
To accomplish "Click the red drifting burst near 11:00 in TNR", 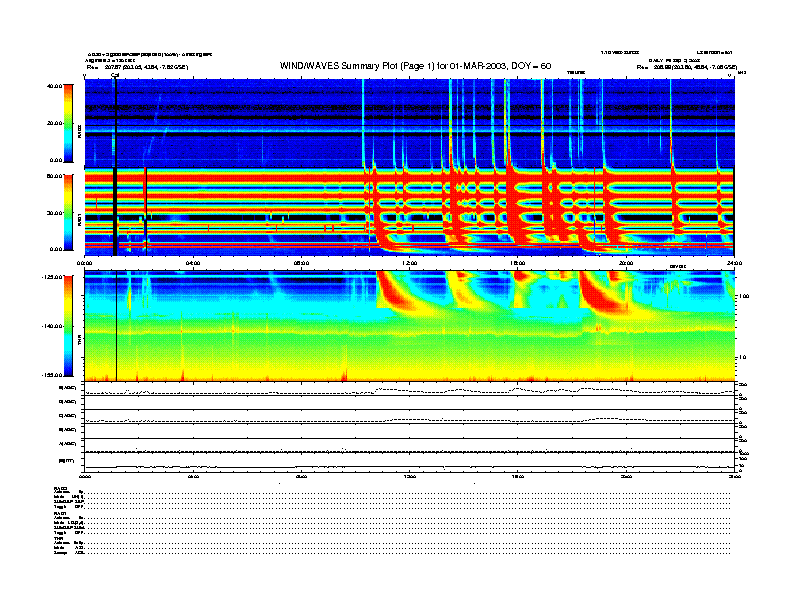I will point(391,290).
